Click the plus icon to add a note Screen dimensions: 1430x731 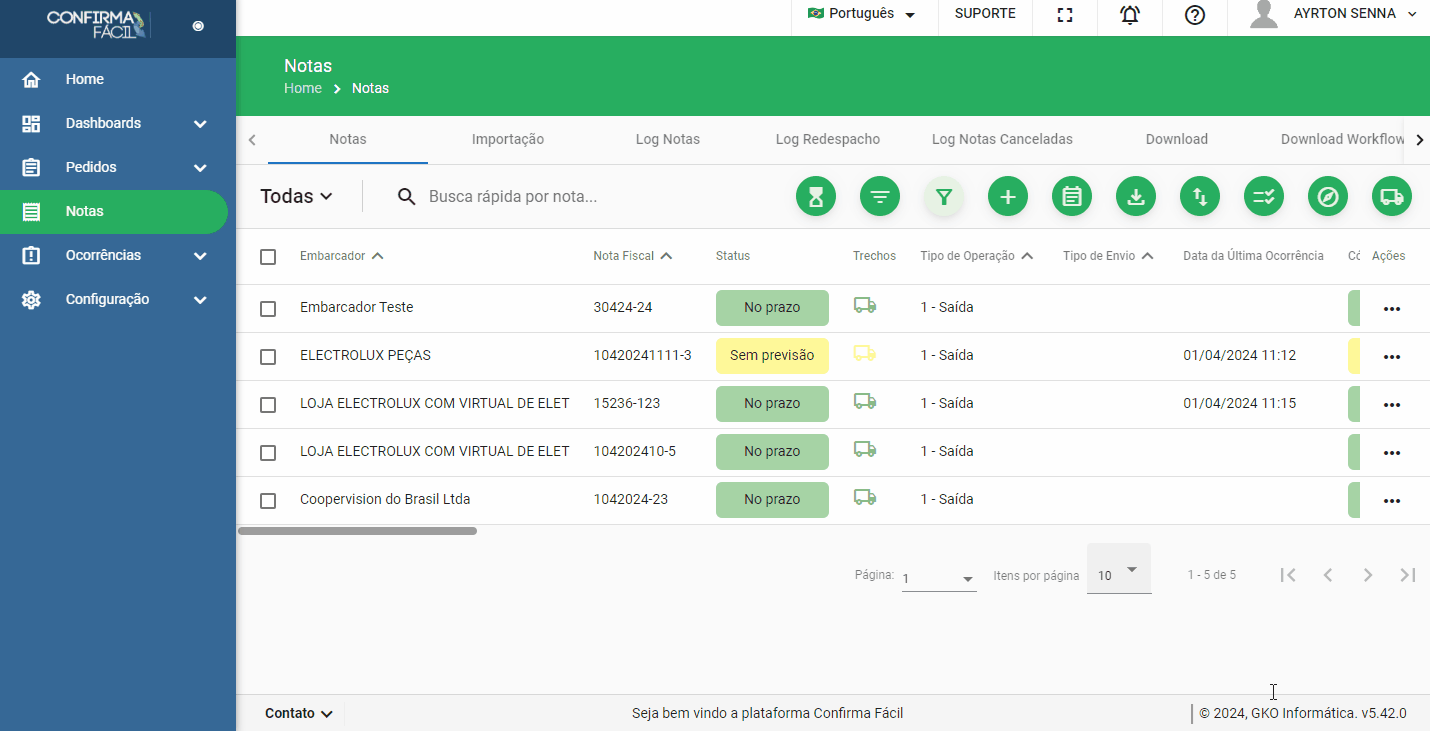(x=1008, y=197)
